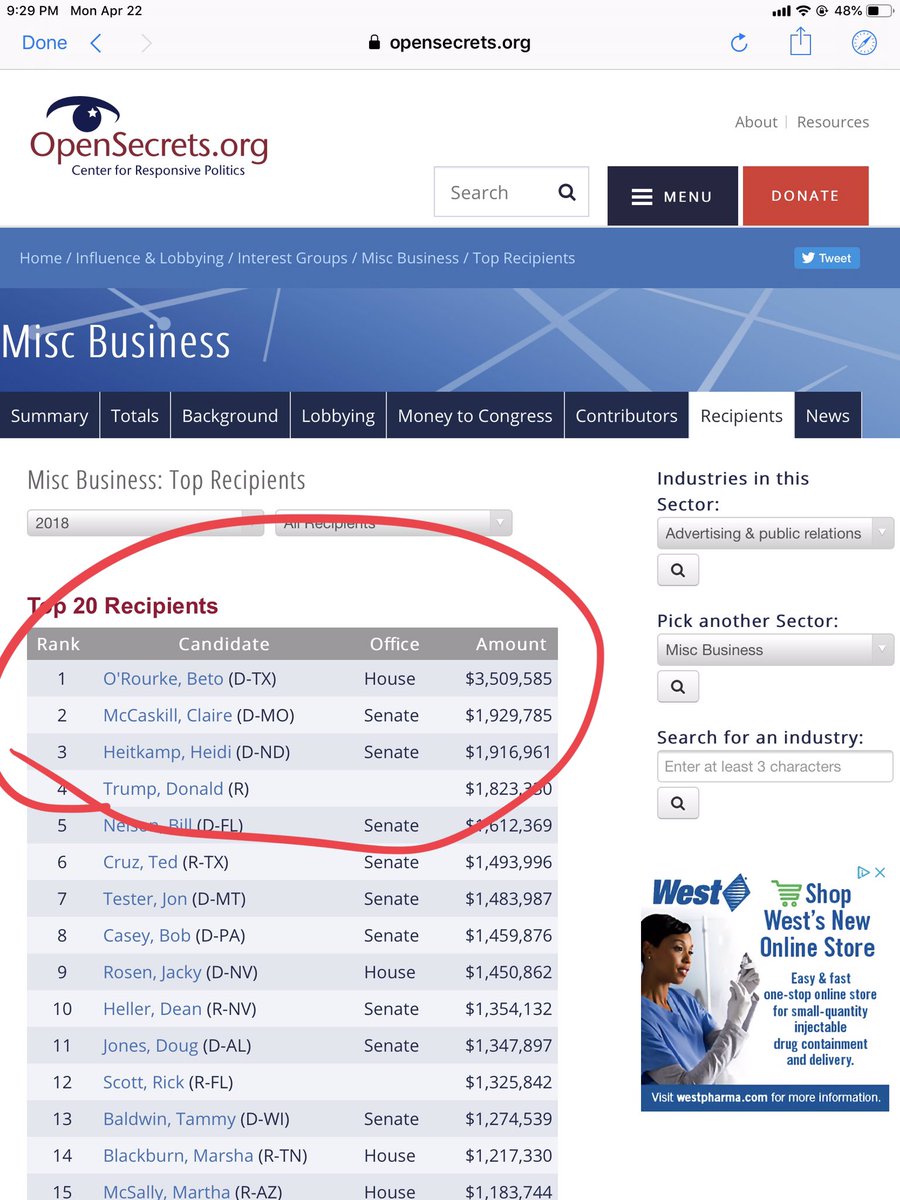Switch to the Summary tab
900x1200 pixels.
(49, 416)
